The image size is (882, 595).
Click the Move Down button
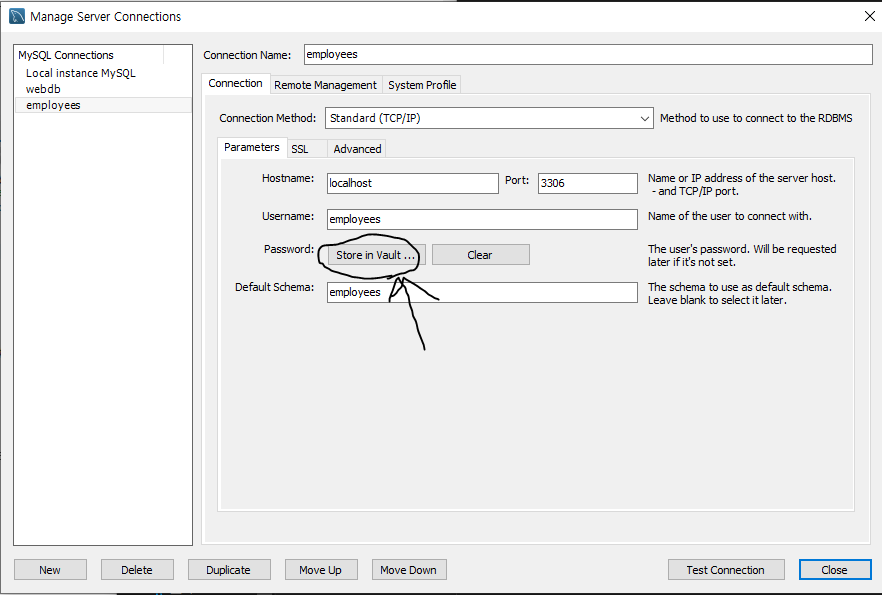(408, 570)
